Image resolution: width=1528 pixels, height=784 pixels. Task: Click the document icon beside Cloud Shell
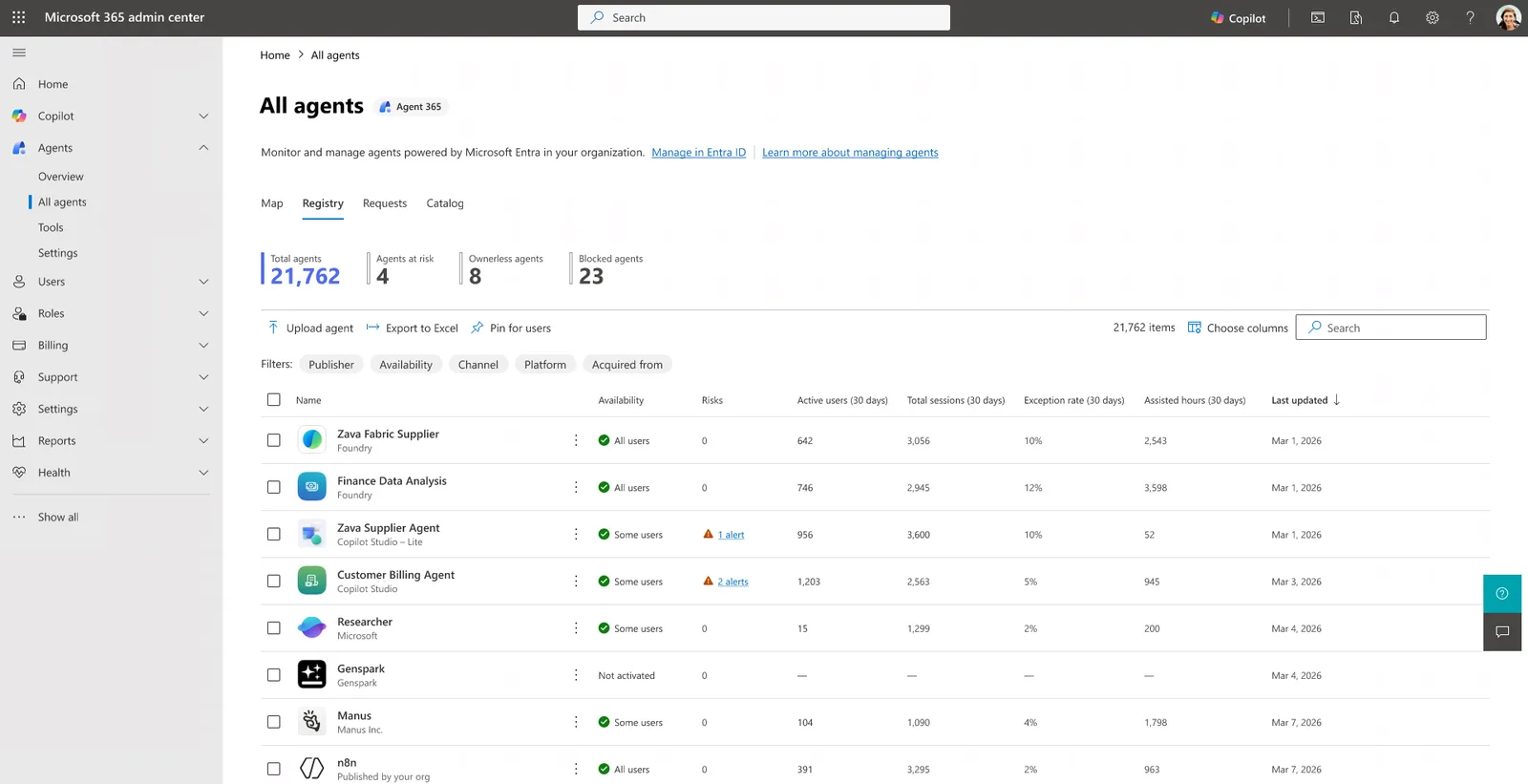click(x=1356, y=17)
